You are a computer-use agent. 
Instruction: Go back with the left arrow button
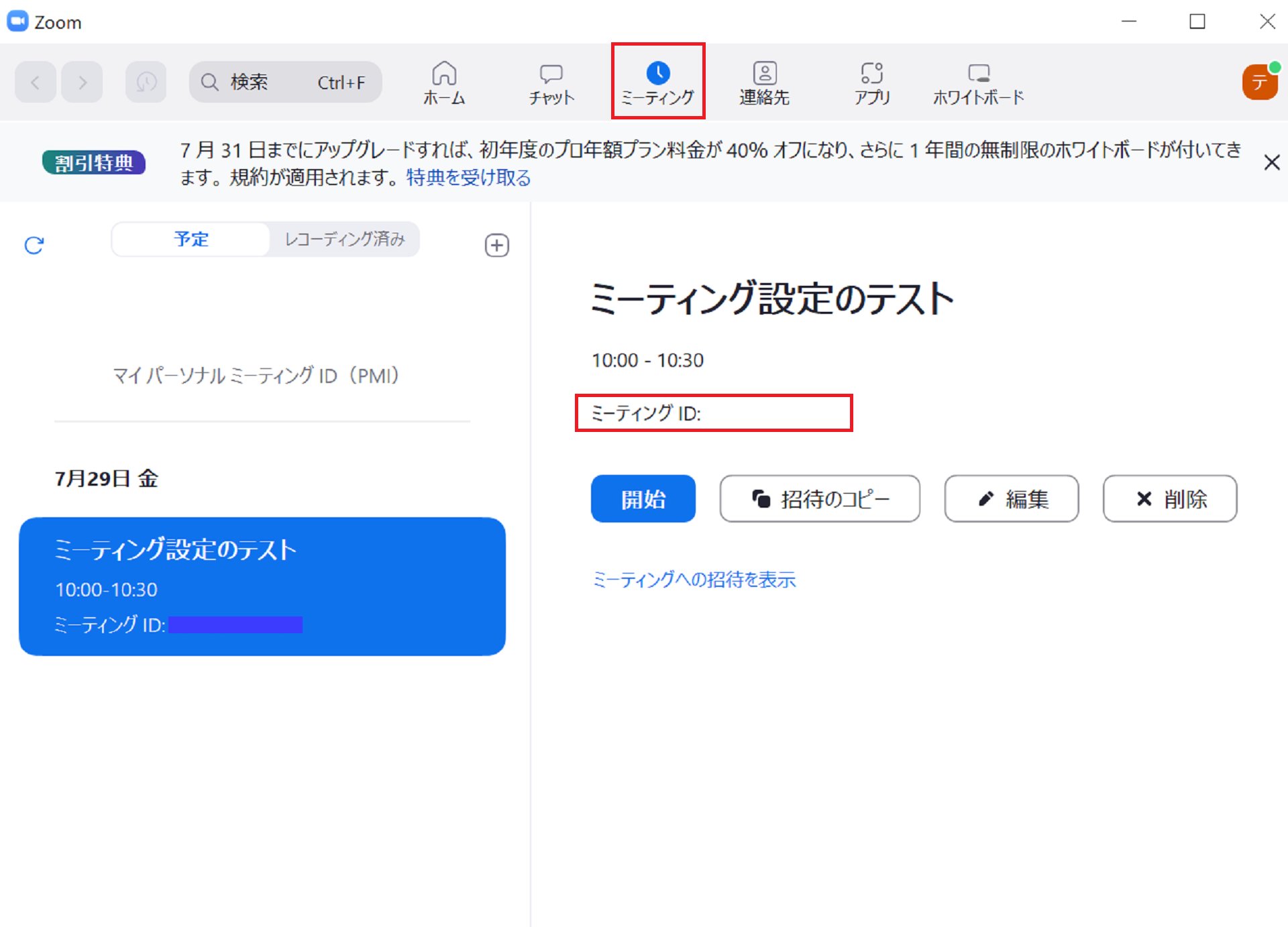tap(36, 83)
